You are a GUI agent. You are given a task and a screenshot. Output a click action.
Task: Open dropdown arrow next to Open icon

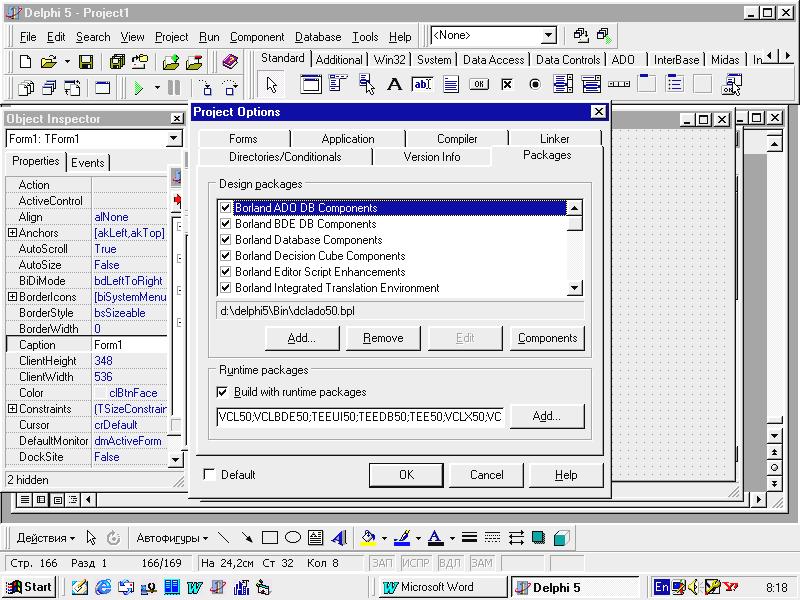(67, 62)
